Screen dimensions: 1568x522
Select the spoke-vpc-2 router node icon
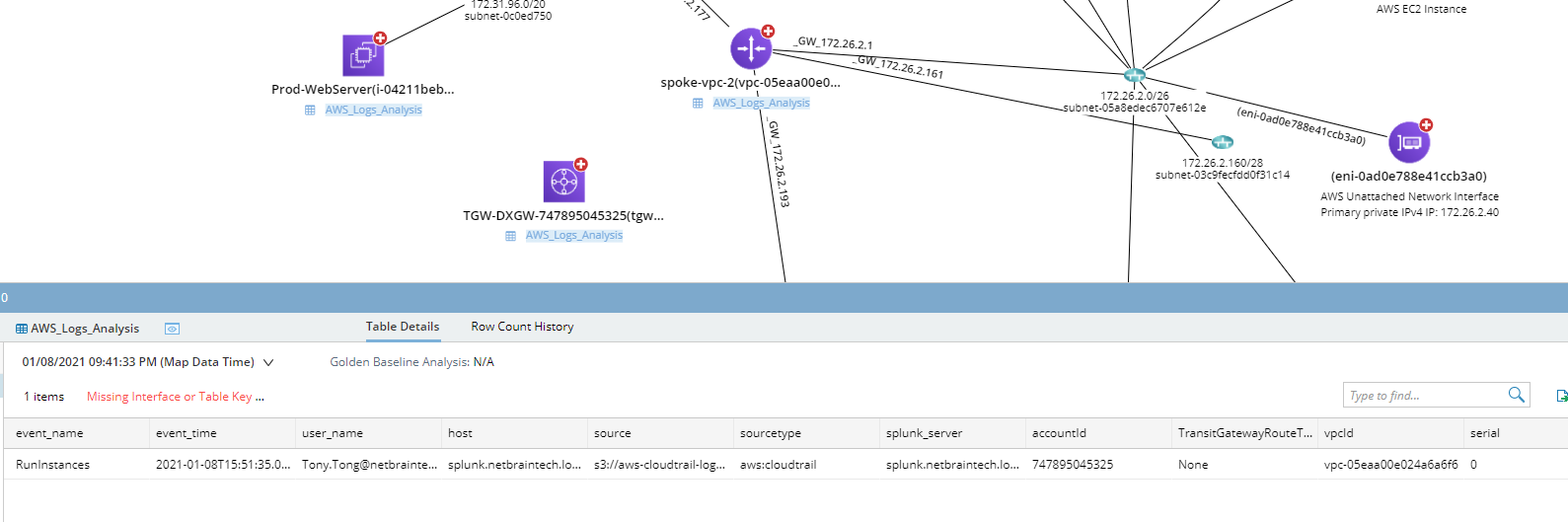pos(751,48)
